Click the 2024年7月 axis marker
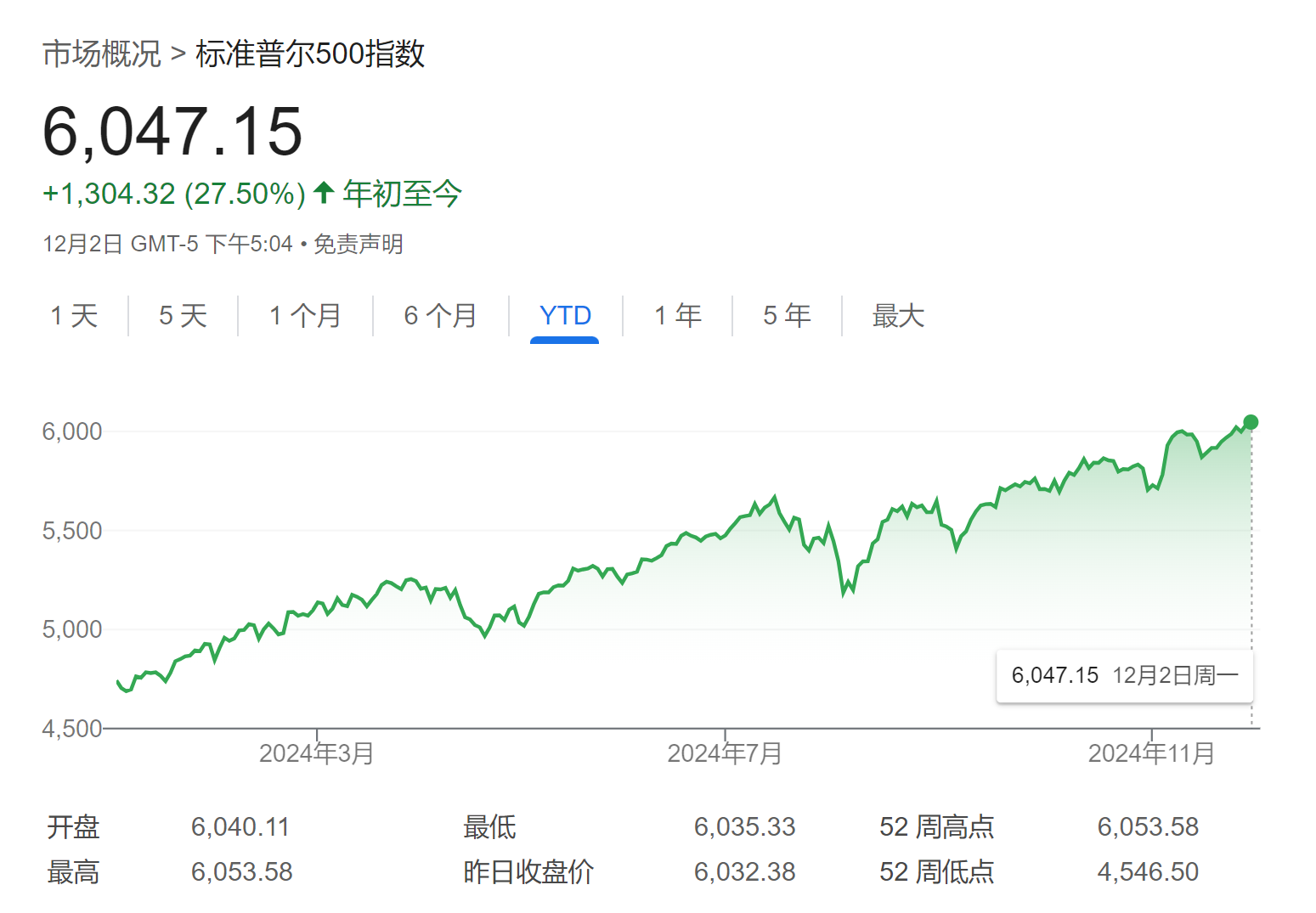 [x=725, y=753]
